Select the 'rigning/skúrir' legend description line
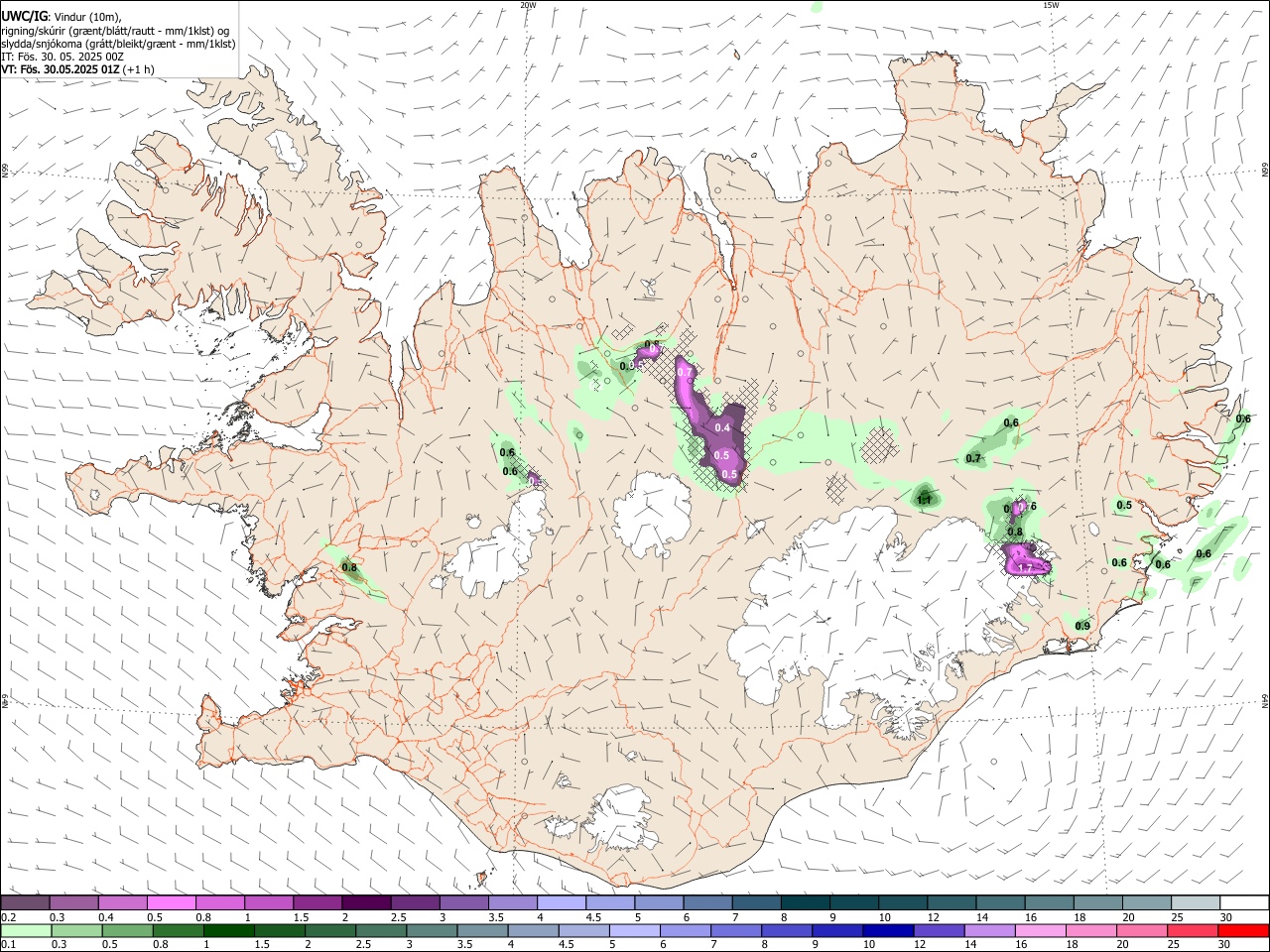Viewport: 1270px width, 952px height. (x=115, y=31)
